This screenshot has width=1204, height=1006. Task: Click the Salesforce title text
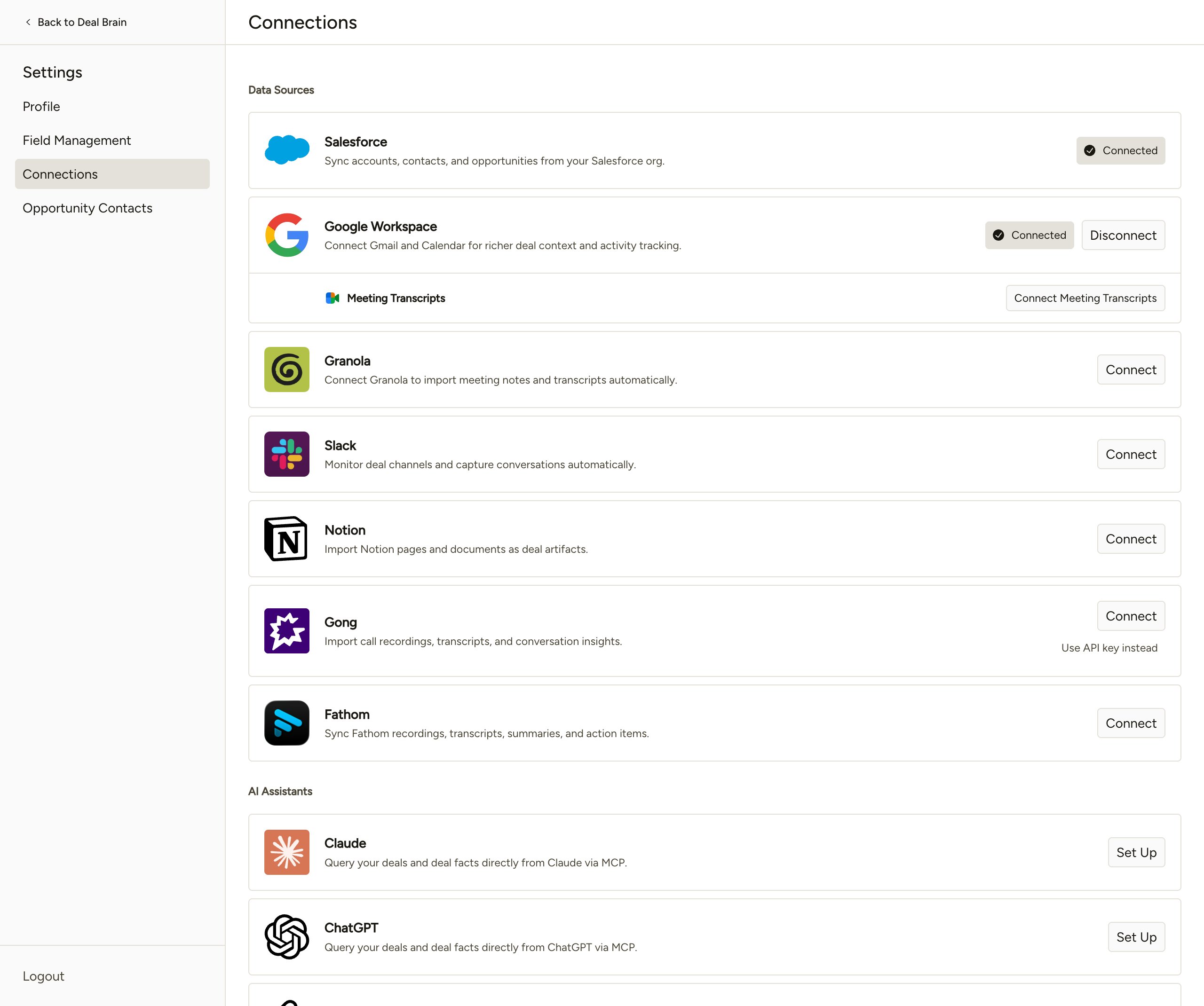tap(356, 141)
